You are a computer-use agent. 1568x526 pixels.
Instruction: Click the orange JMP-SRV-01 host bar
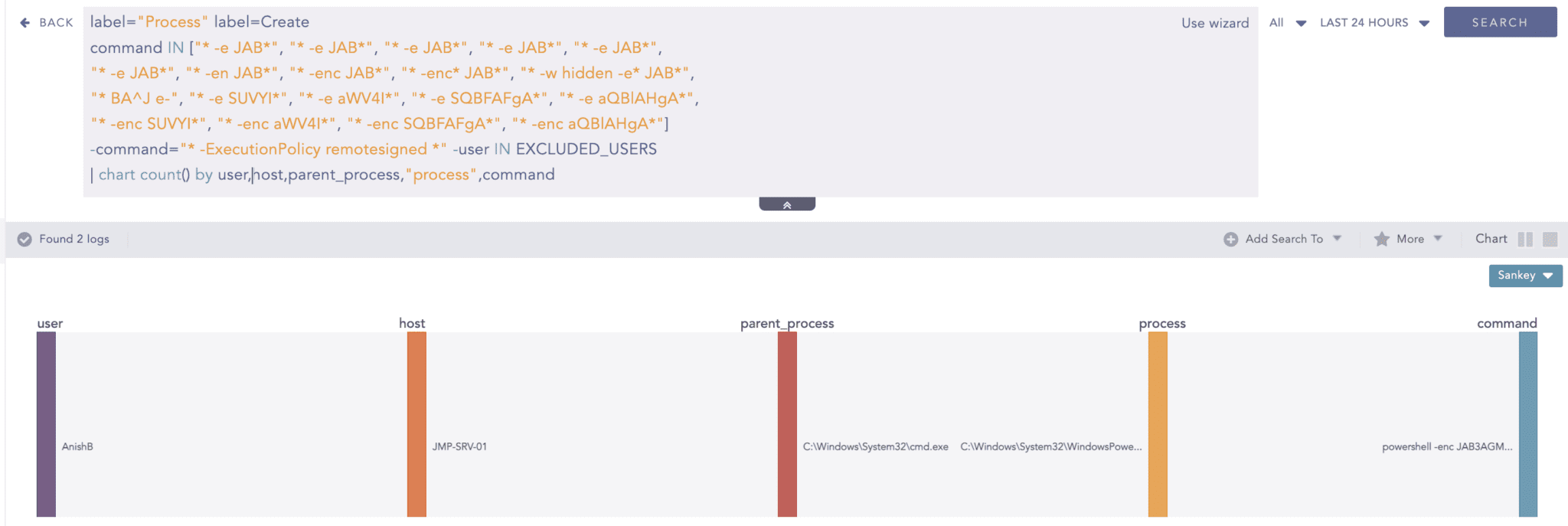(416, 424)
